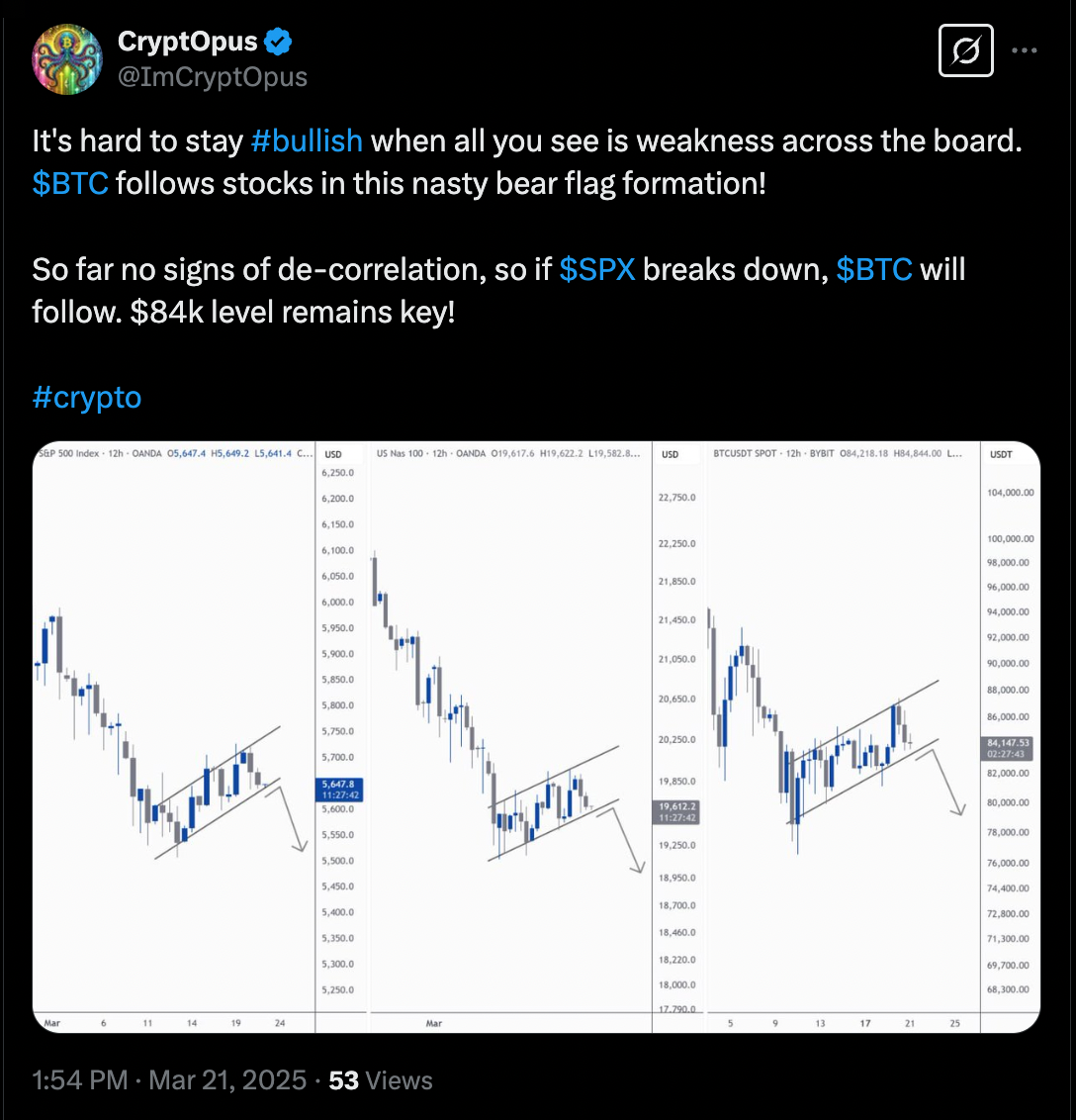Click the CryptOpus display name
This screenshot has height=1120, width=1076.
click(x=188, y=43)
